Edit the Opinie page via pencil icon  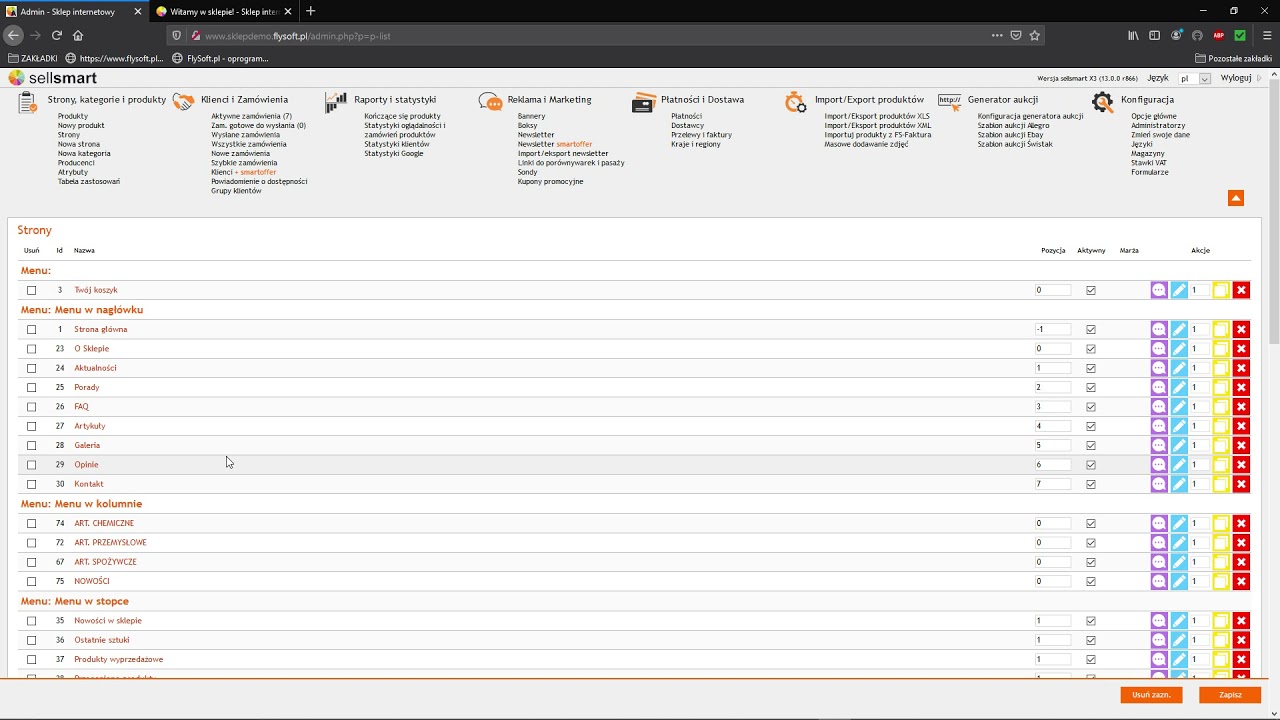tap(1179, 465)
